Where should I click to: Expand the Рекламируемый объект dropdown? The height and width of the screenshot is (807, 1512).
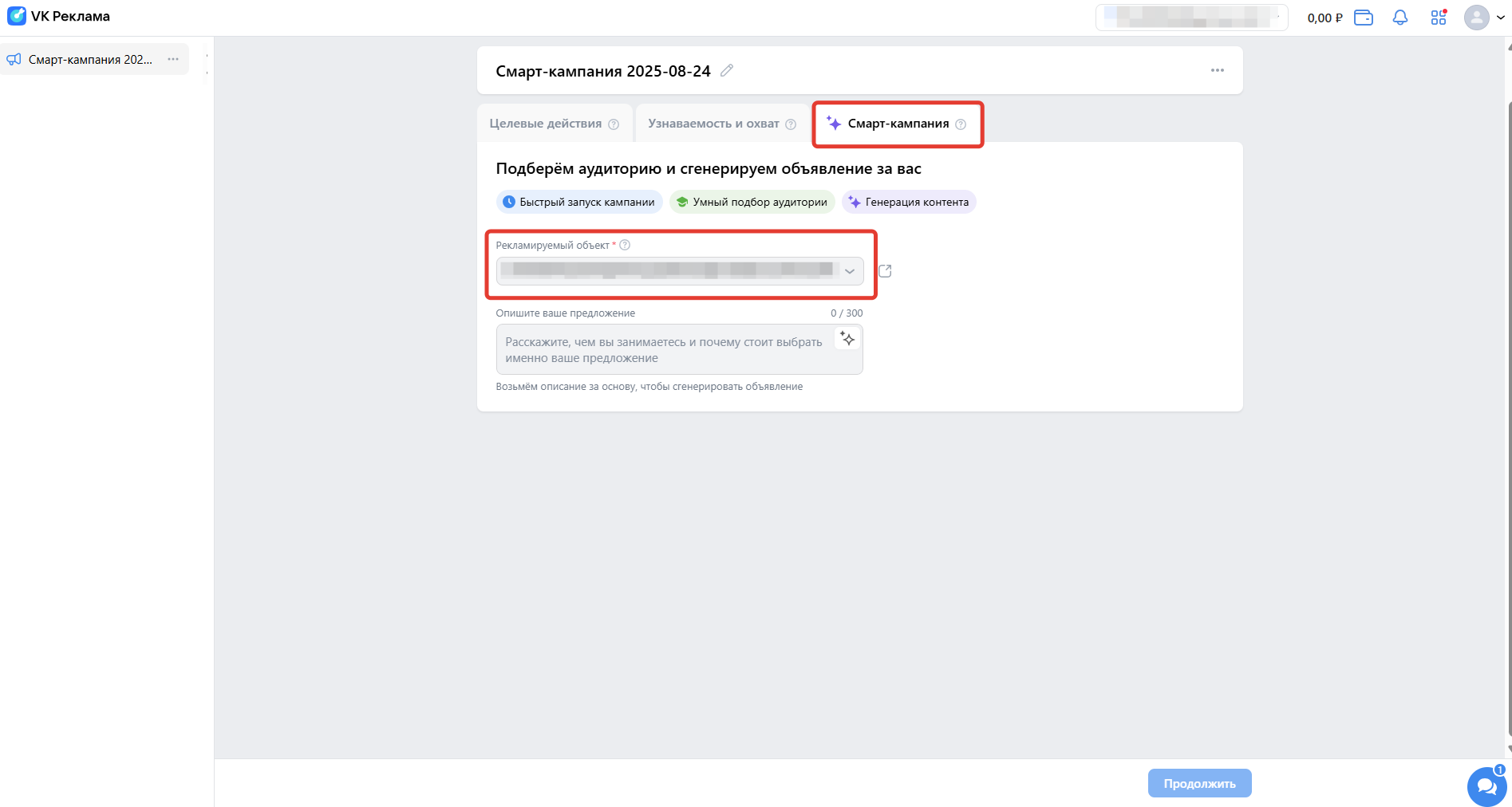click(x=850, y=271)
